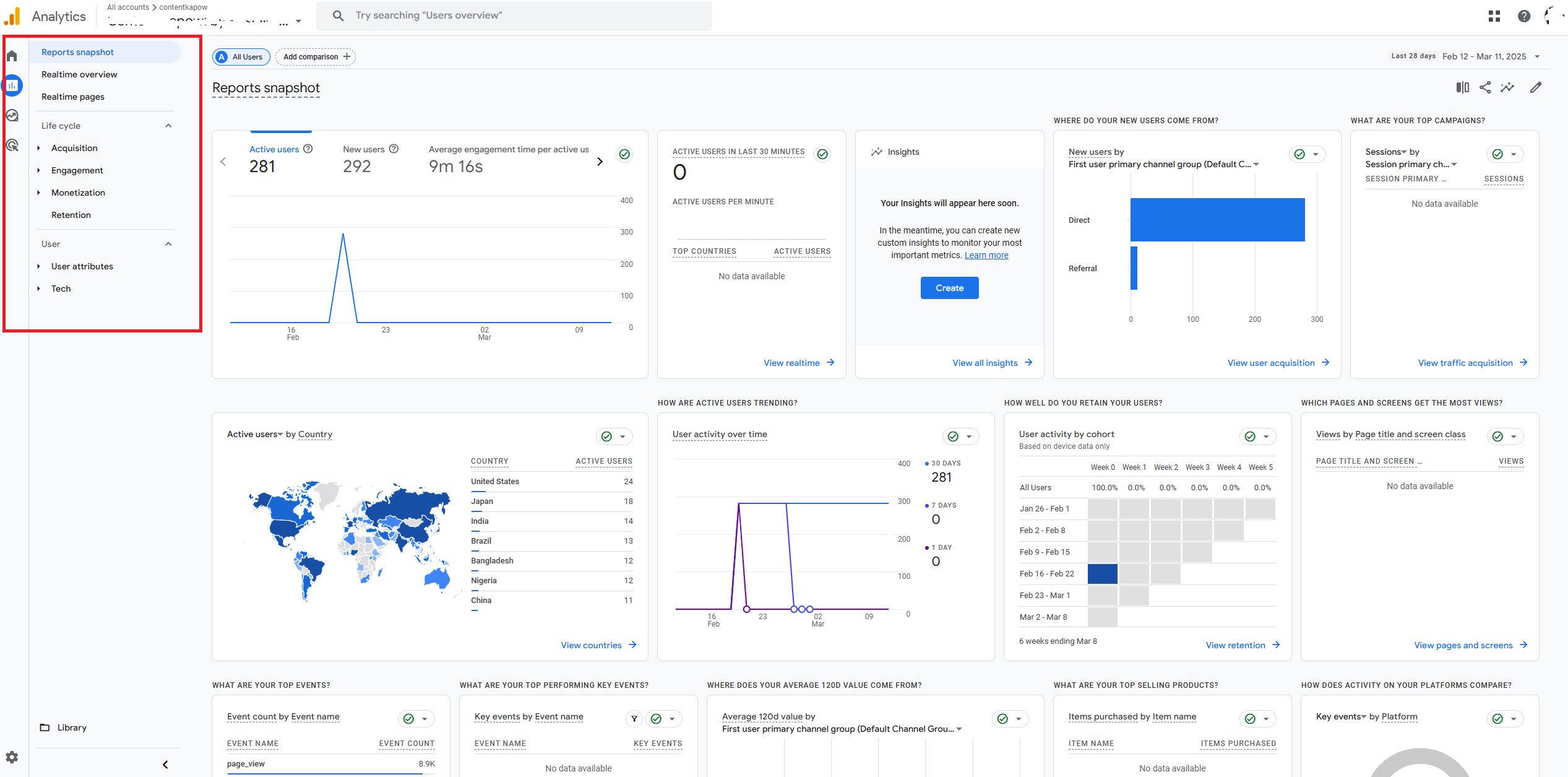Open Admin settings gear icon
The width and height of the screenshot is (1568, 777).
pos(12,757)
